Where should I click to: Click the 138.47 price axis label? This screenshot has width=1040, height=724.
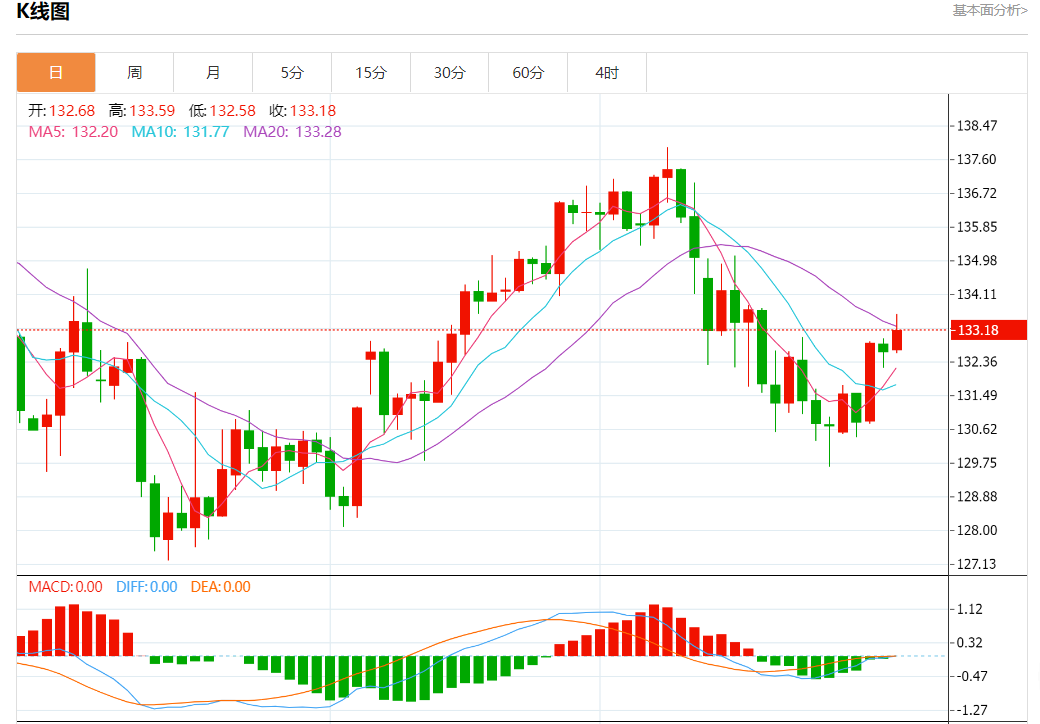click(976, 125)
